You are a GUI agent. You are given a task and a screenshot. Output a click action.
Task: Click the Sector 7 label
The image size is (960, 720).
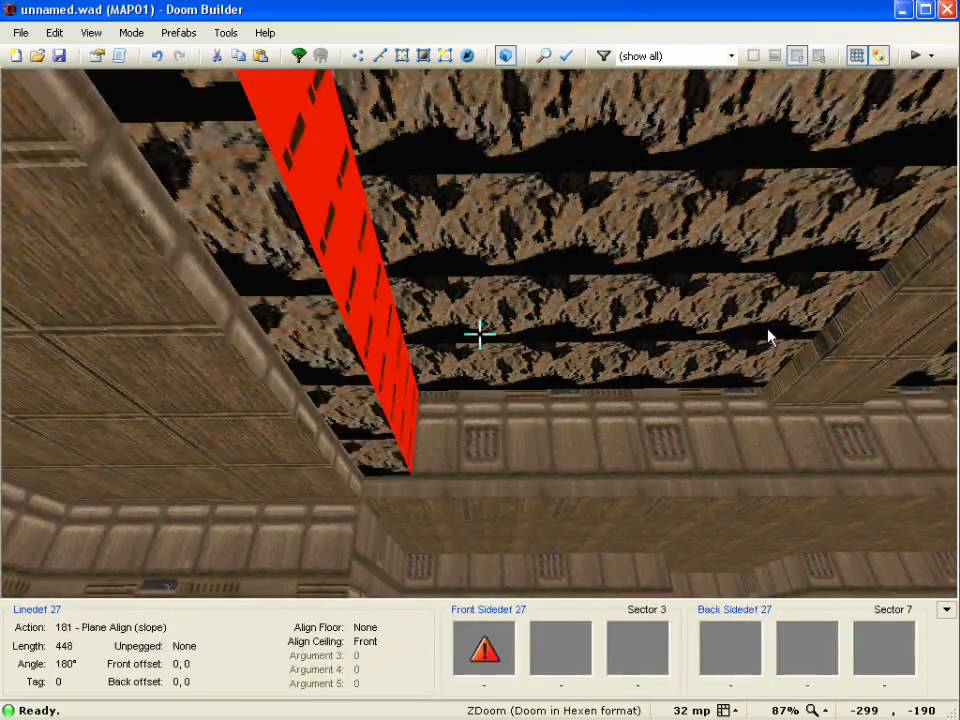tap(893, 609)
